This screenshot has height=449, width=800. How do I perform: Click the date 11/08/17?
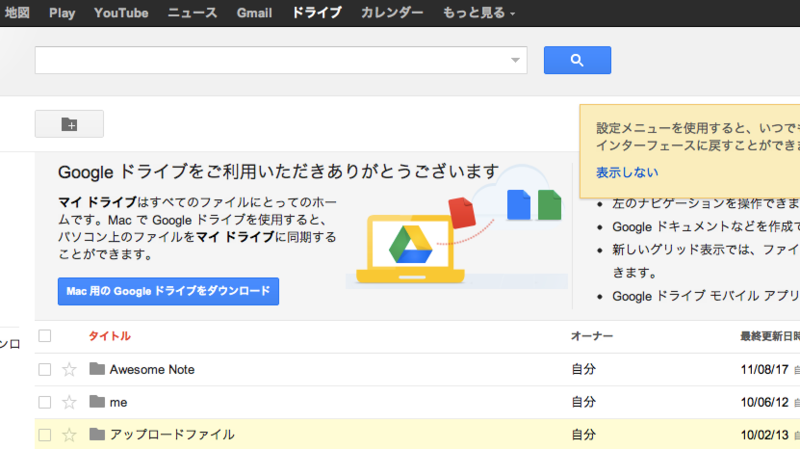pyautogui.click(x=764, y=369)
